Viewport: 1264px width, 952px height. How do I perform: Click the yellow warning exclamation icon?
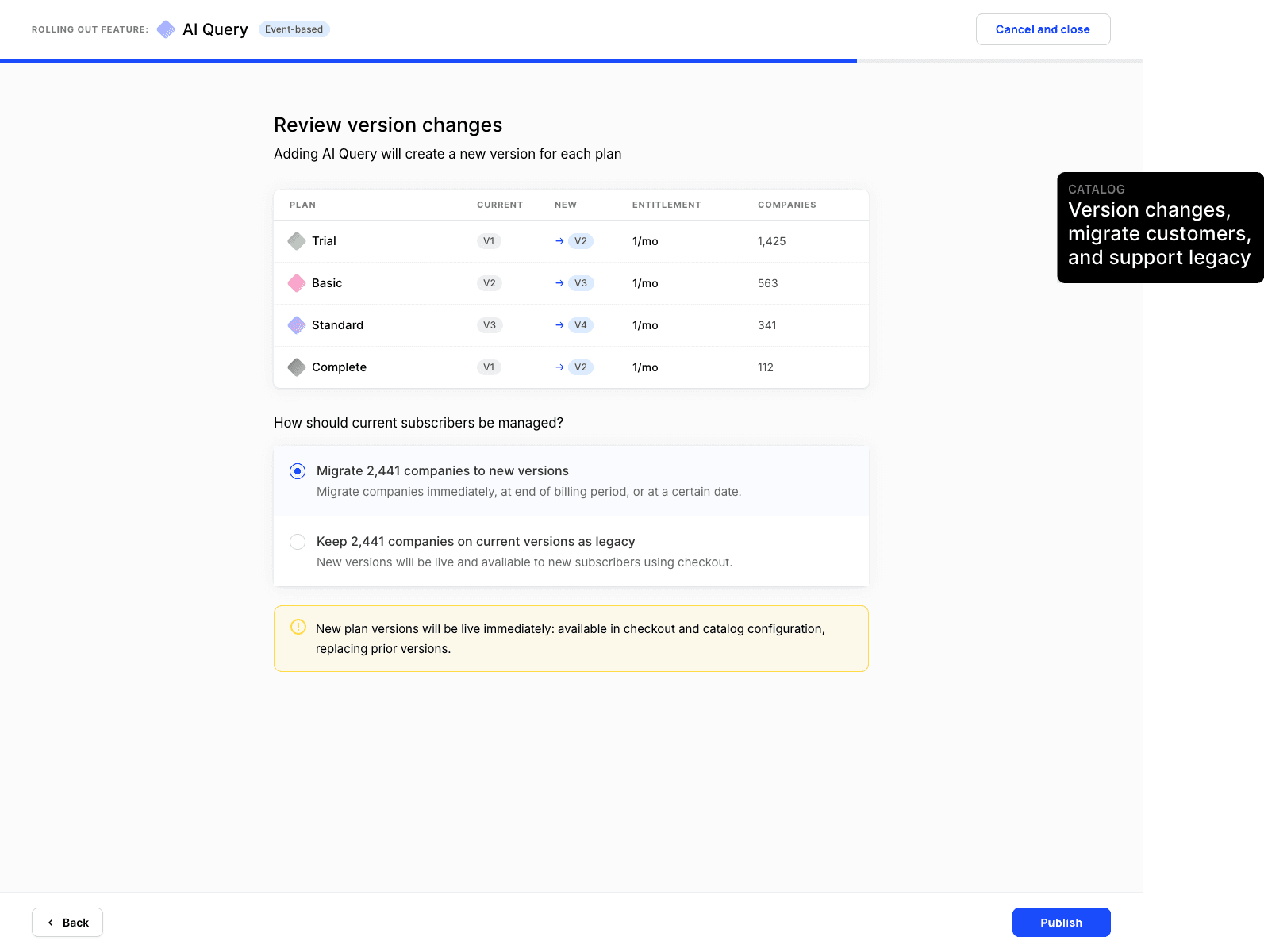click(x=298, y=627)
